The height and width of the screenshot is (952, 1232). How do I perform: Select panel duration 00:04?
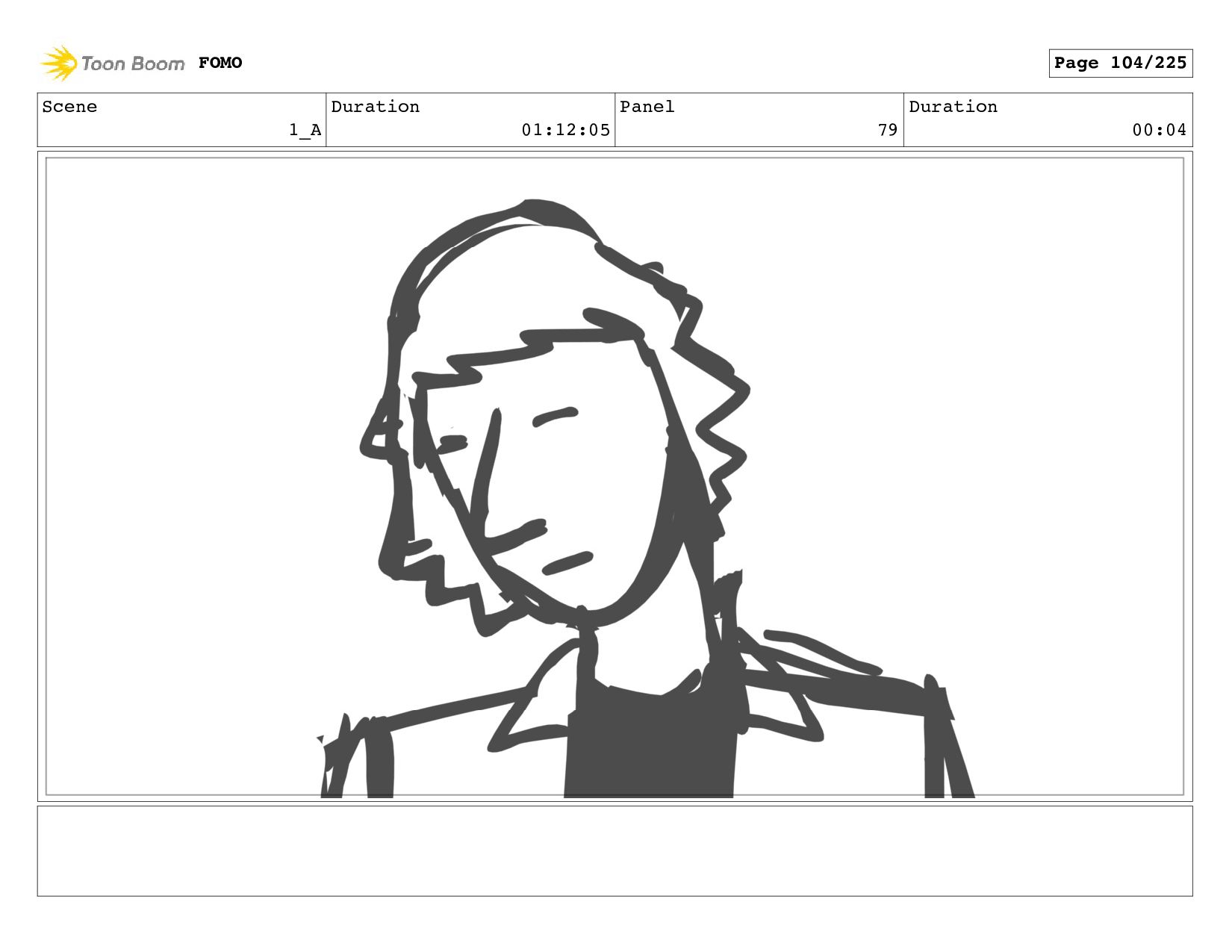click(1159, 130)
